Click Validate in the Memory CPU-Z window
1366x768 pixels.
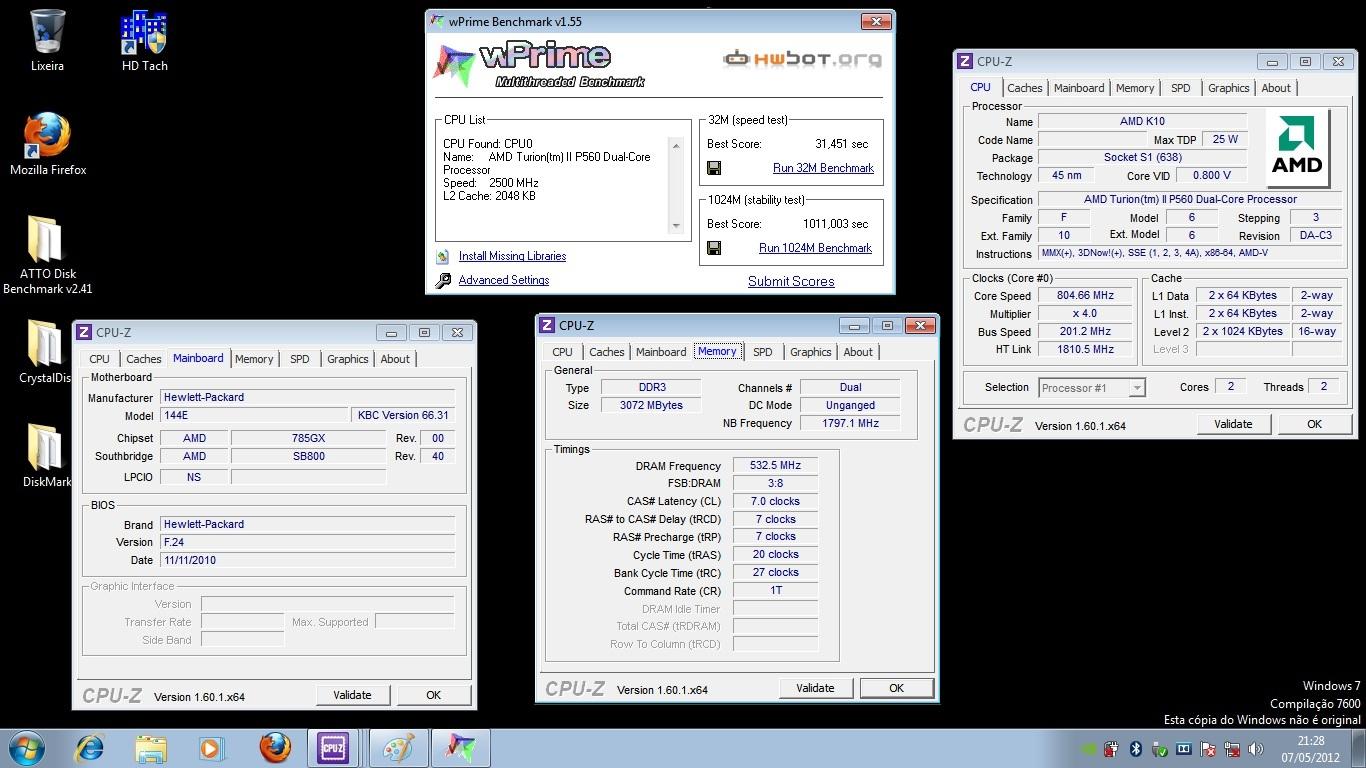[815, 688]
